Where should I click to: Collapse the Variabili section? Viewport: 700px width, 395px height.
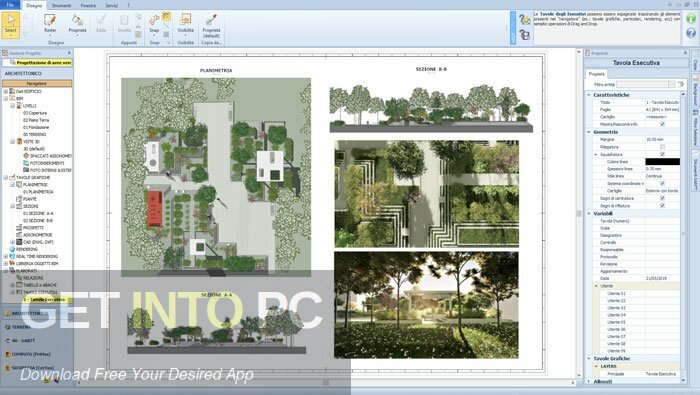click(x=589, y=214)
